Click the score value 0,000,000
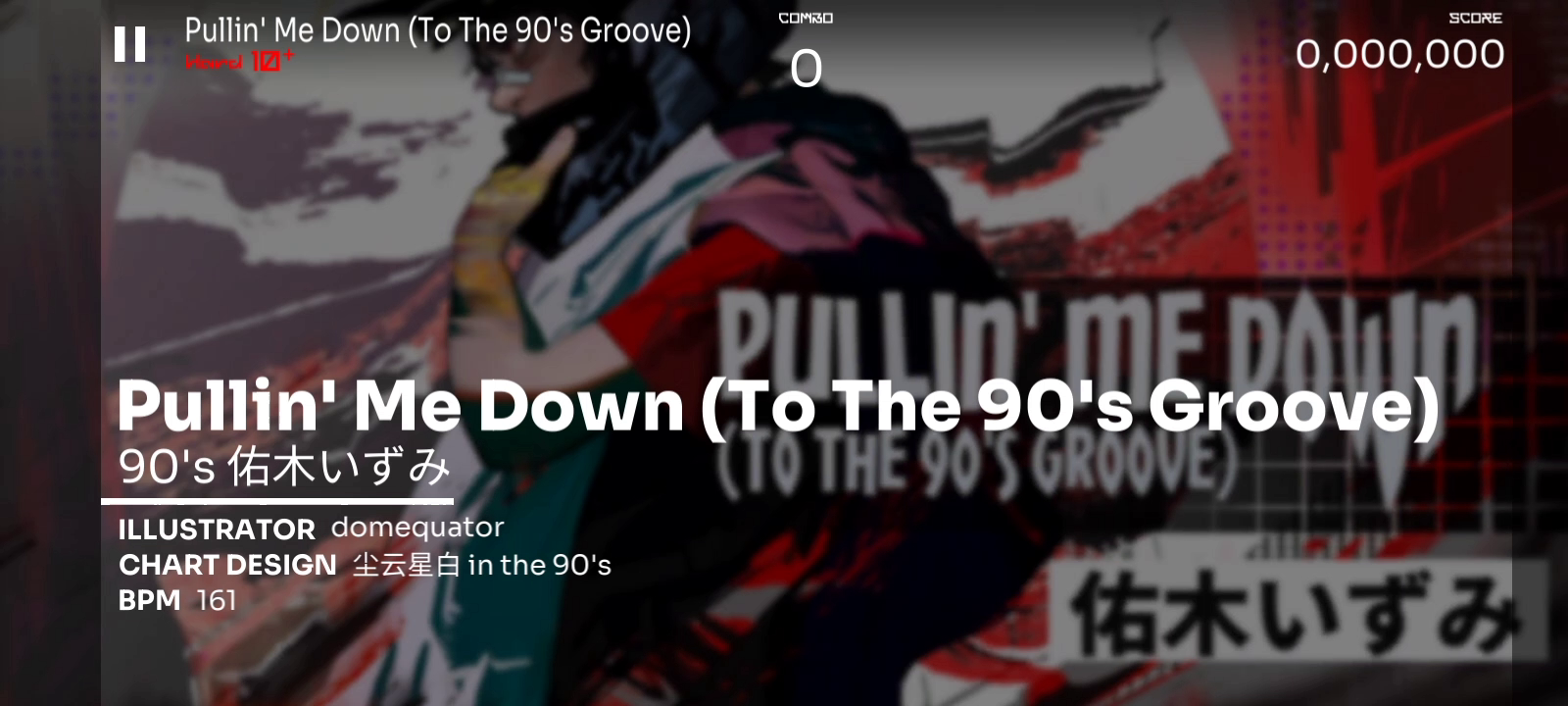This screenshot has height=706, width=1568. [1399, 54]
